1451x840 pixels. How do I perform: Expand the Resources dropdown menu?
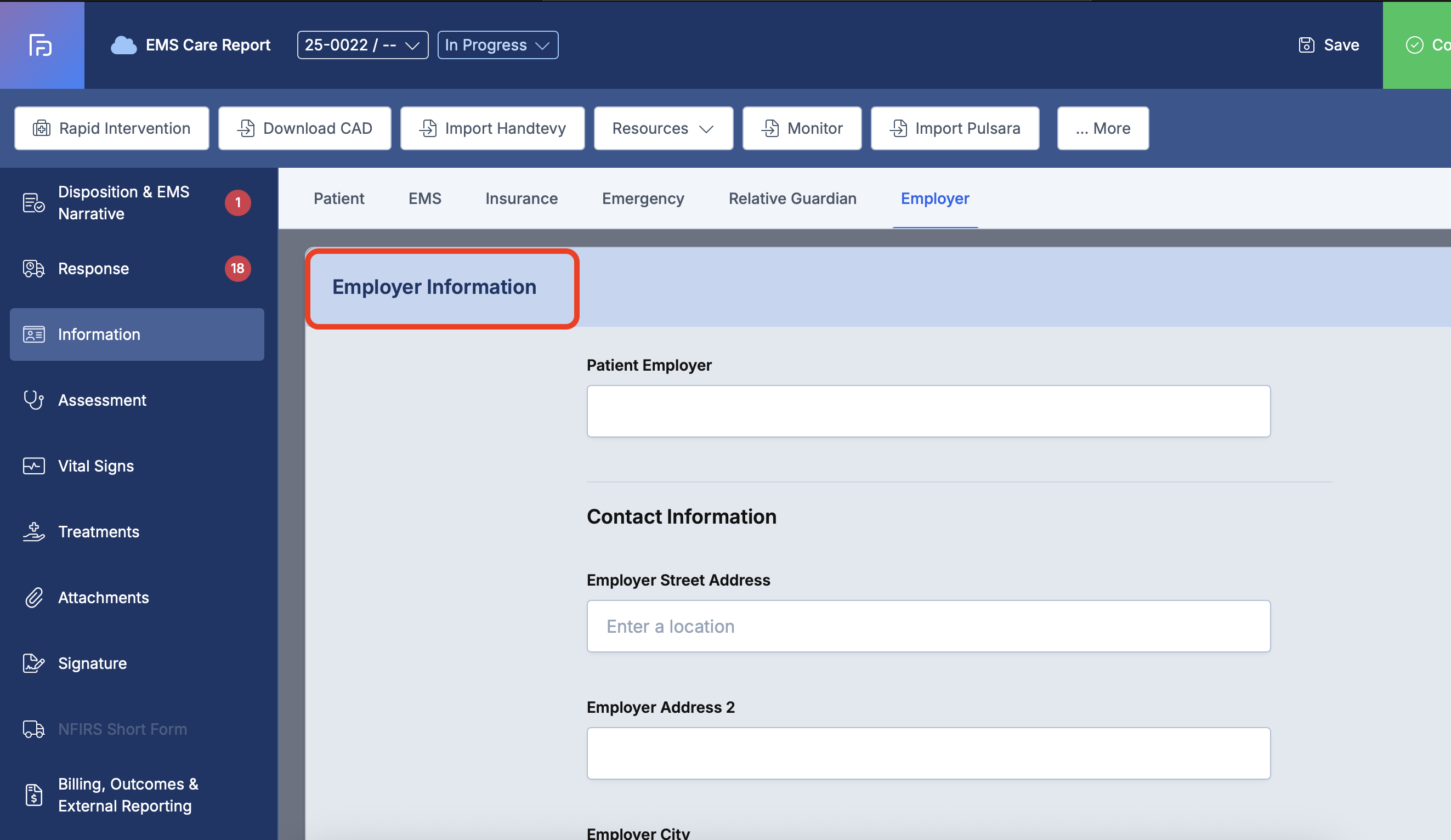pos(663,128)
